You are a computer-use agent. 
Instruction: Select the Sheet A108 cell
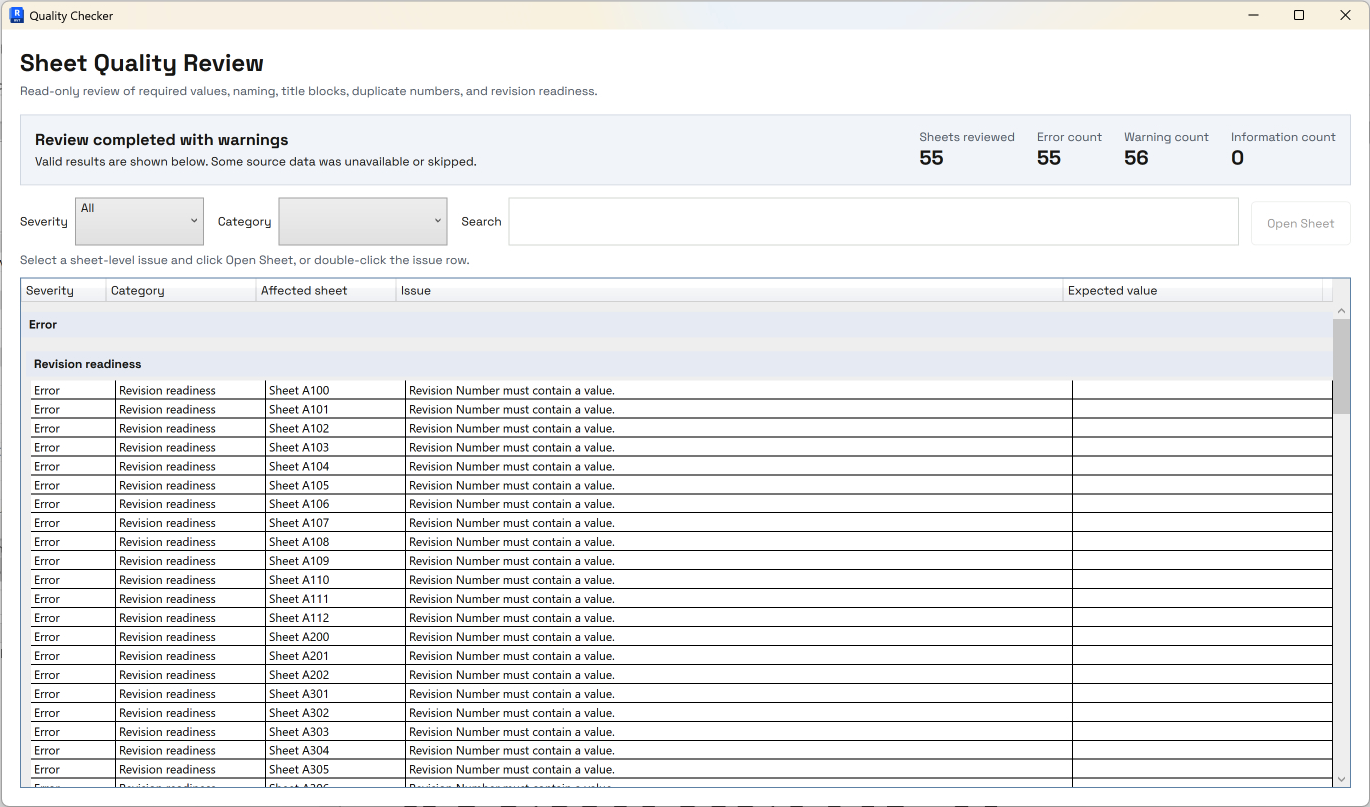coord(335,542)
